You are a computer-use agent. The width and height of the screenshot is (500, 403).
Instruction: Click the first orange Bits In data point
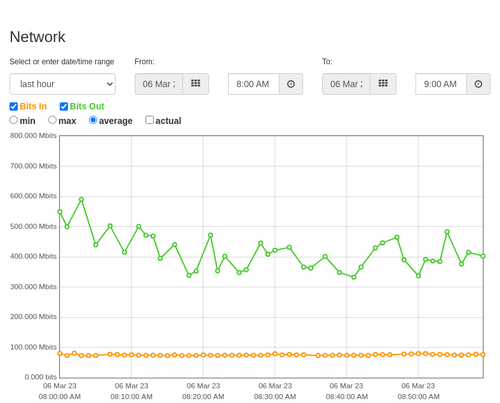60,353
